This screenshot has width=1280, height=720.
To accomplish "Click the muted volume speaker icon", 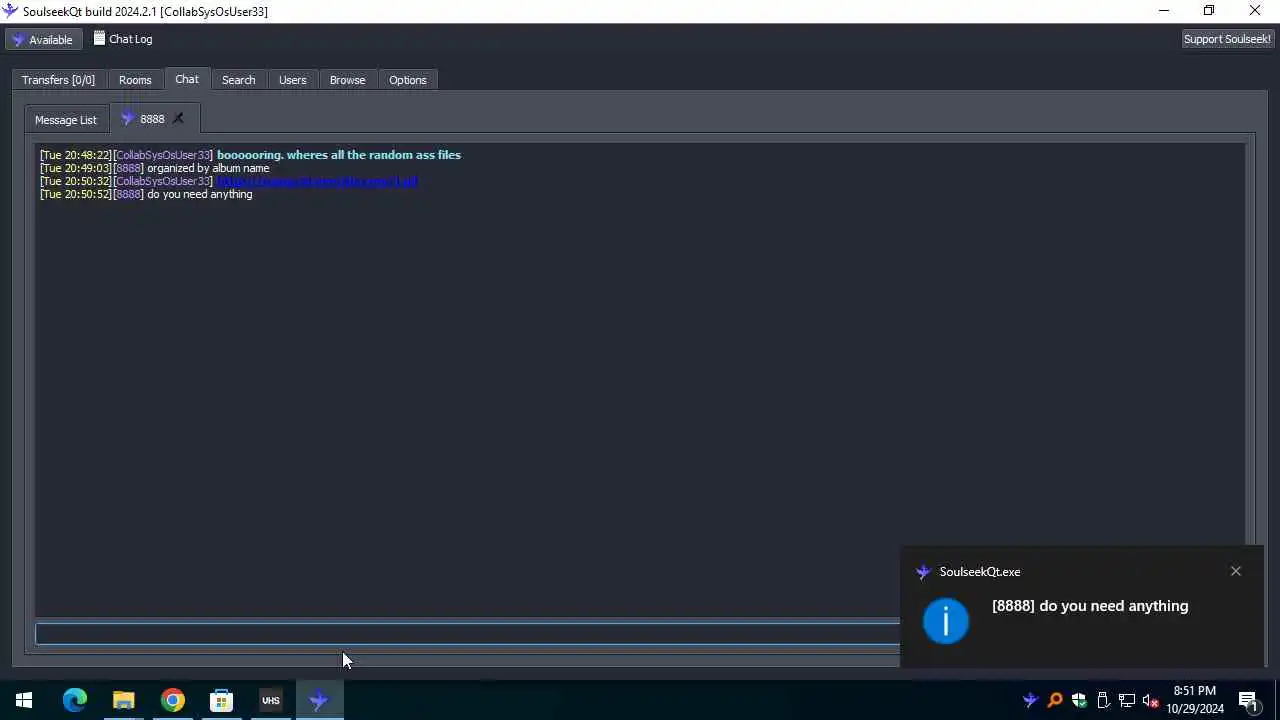I will pos(1151,700).
